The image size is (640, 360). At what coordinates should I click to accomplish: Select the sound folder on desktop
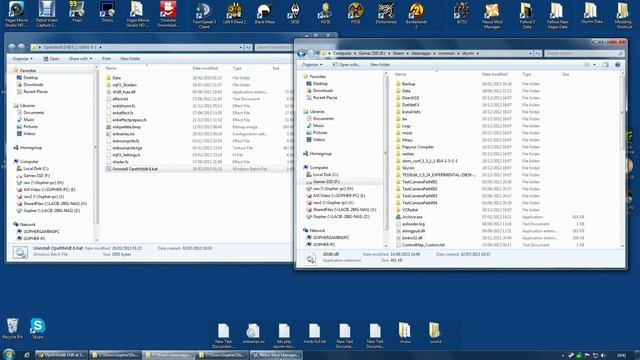click(x=435, y=333)
